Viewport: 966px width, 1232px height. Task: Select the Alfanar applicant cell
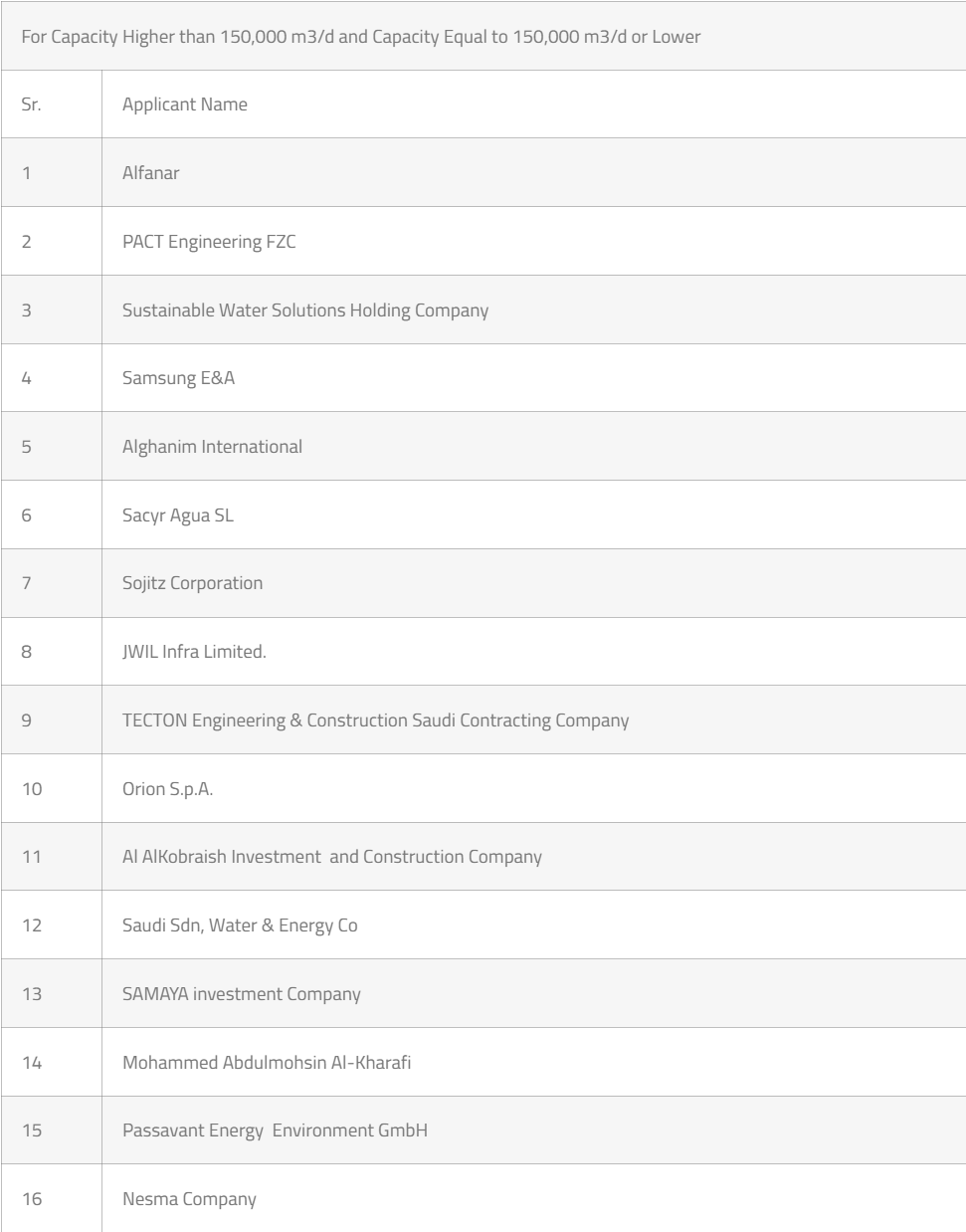[x=151, y=173]
